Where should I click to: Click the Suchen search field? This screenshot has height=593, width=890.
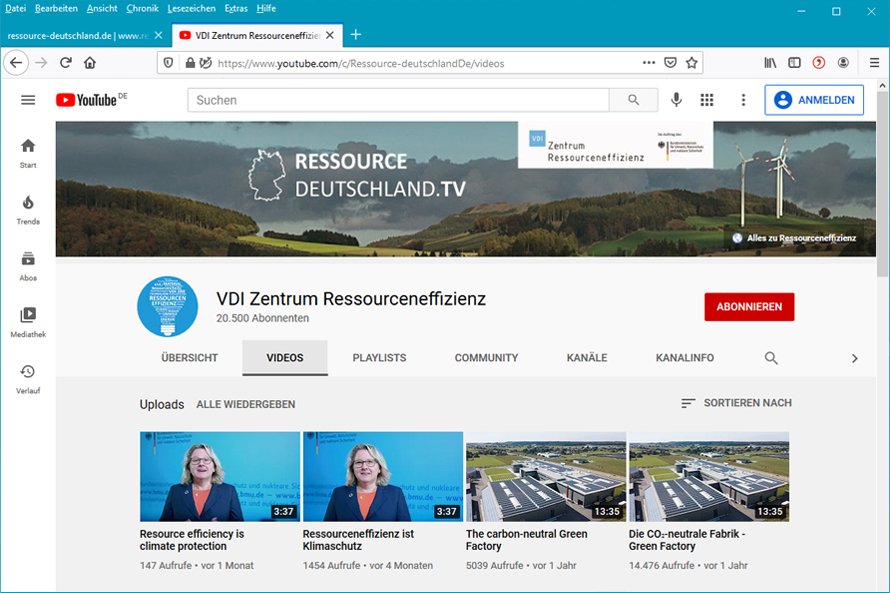pyautogui.click(x=398, y=100)
